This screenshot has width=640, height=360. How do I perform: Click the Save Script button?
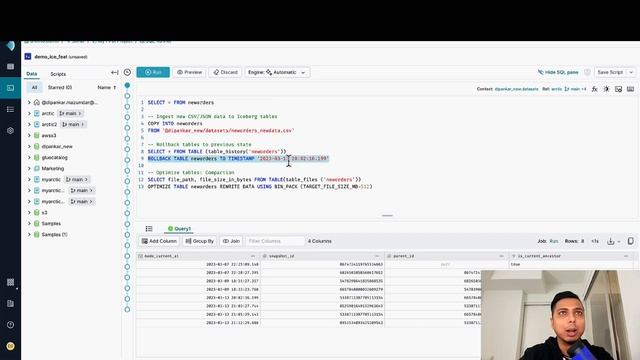[x=610, y=72]
